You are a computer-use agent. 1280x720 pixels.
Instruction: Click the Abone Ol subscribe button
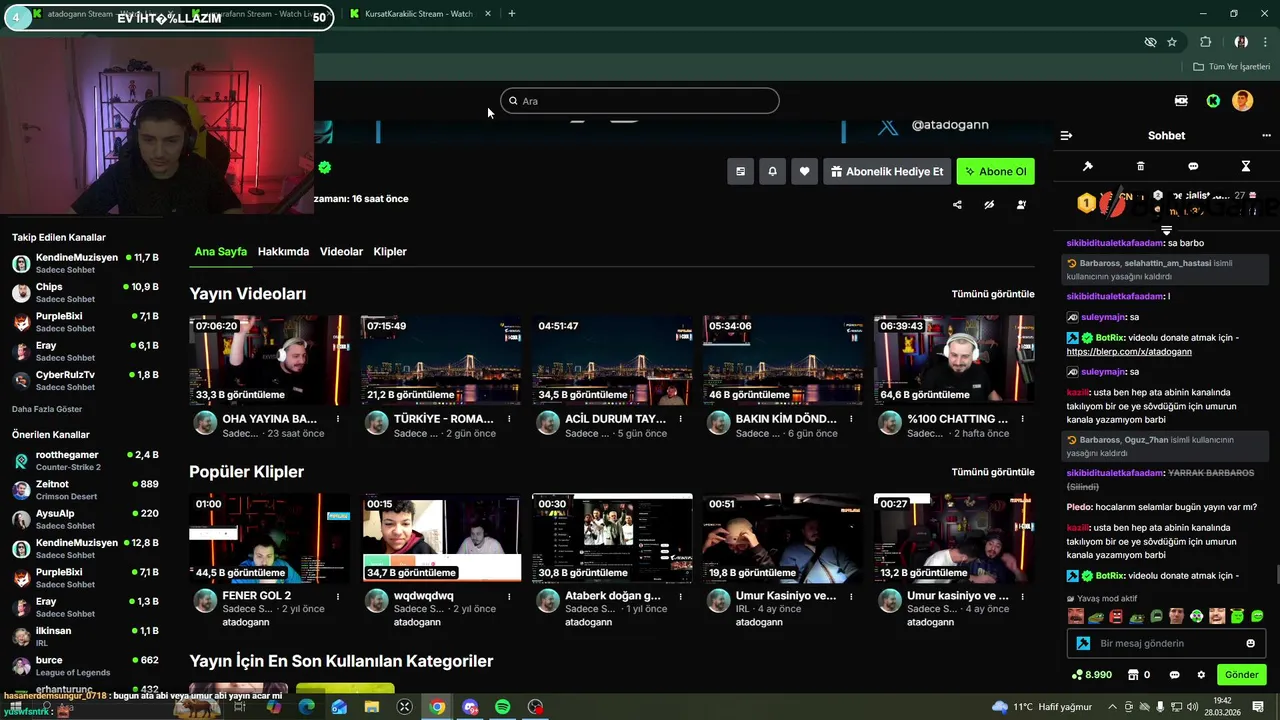click(995, 171)
